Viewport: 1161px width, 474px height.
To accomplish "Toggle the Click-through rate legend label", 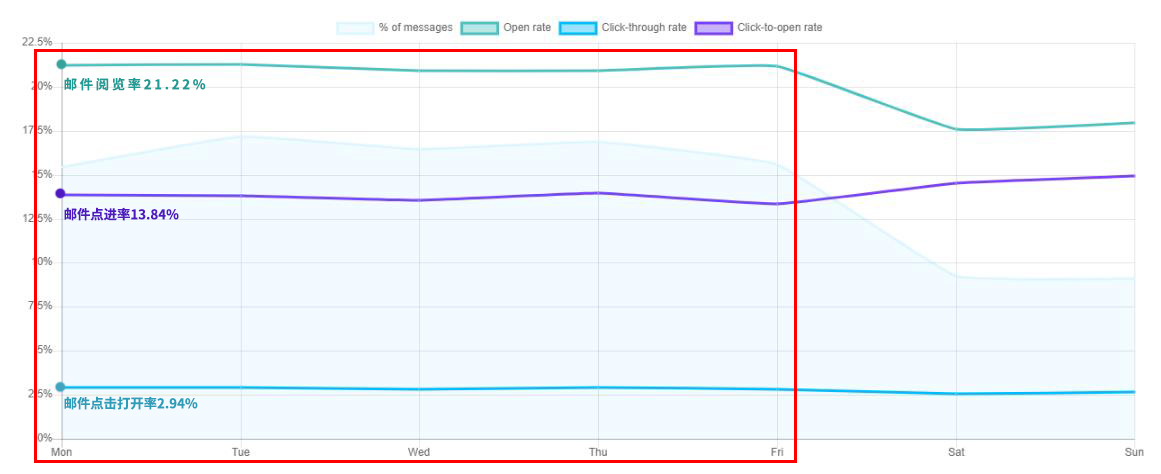I will (x=643, y=27).
